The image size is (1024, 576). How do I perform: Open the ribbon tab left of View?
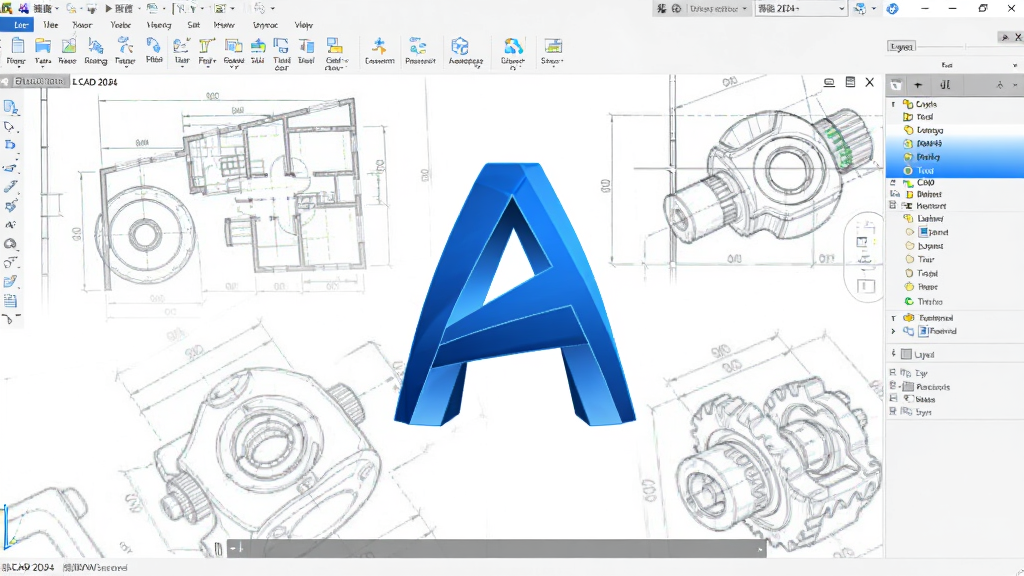point(265,25)
